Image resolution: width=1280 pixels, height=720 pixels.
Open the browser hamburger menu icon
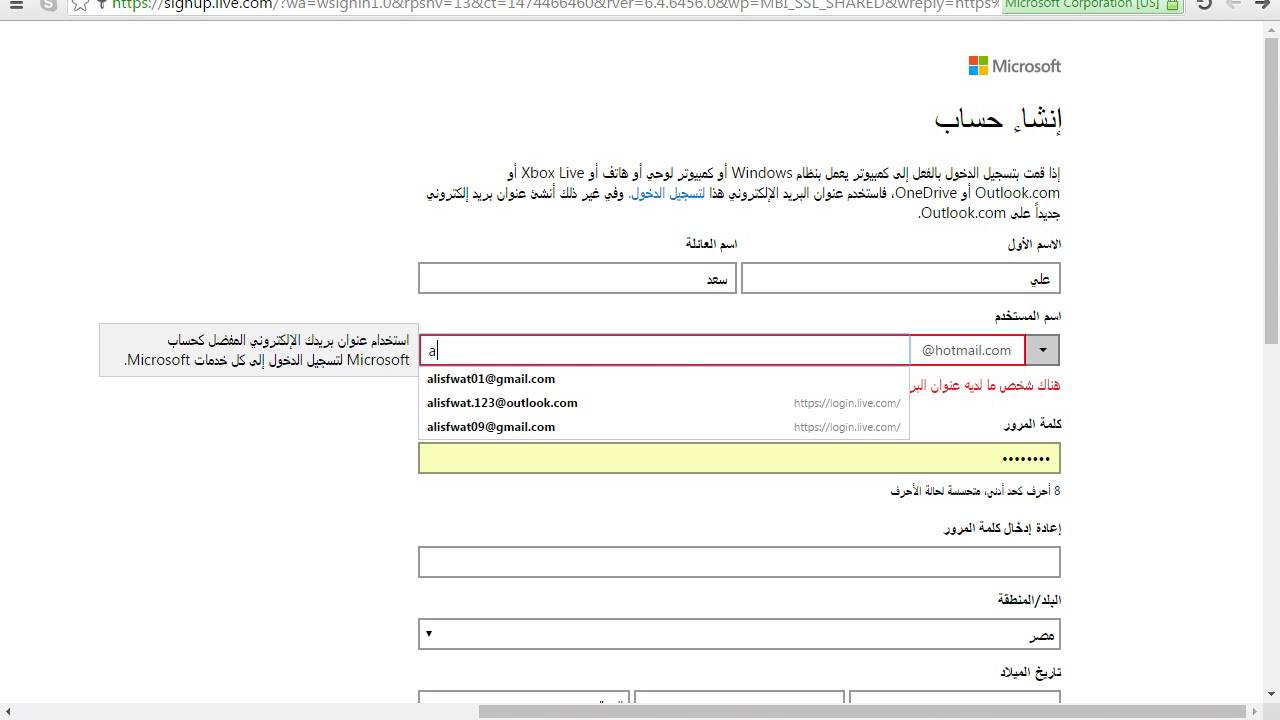tap(16, 5)
